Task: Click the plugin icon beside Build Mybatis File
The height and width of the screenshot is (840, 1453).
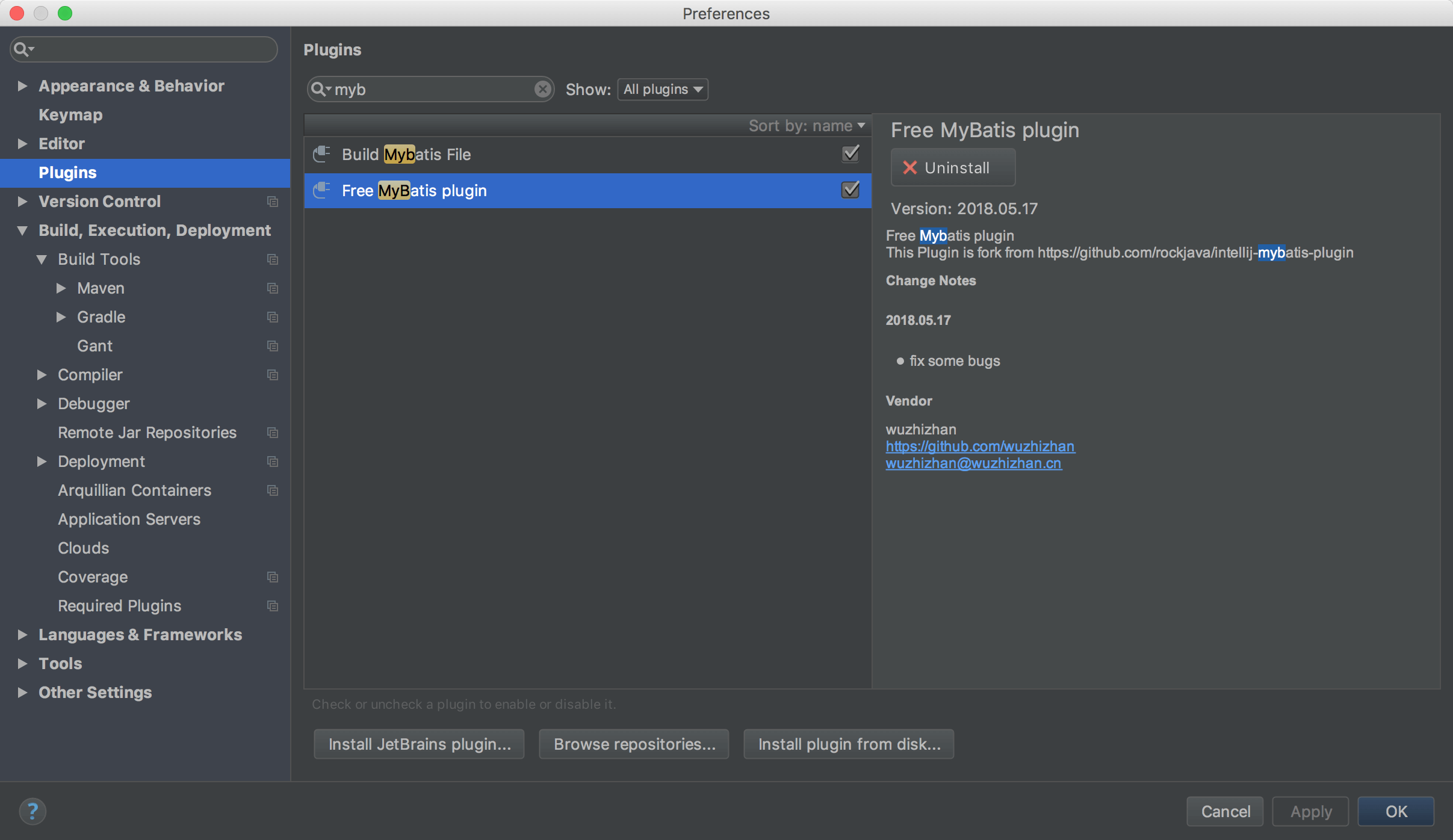Action: click(322, 154)
